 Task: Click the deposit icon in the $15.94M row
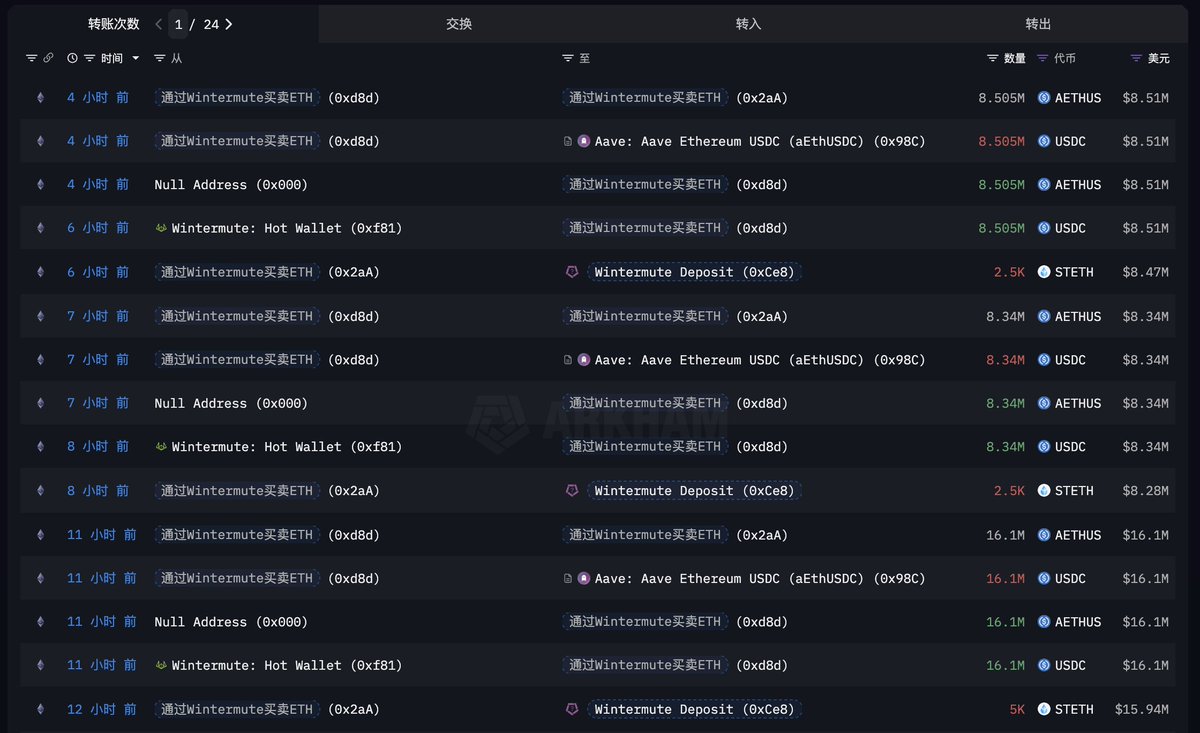click(x=572, y=709)
